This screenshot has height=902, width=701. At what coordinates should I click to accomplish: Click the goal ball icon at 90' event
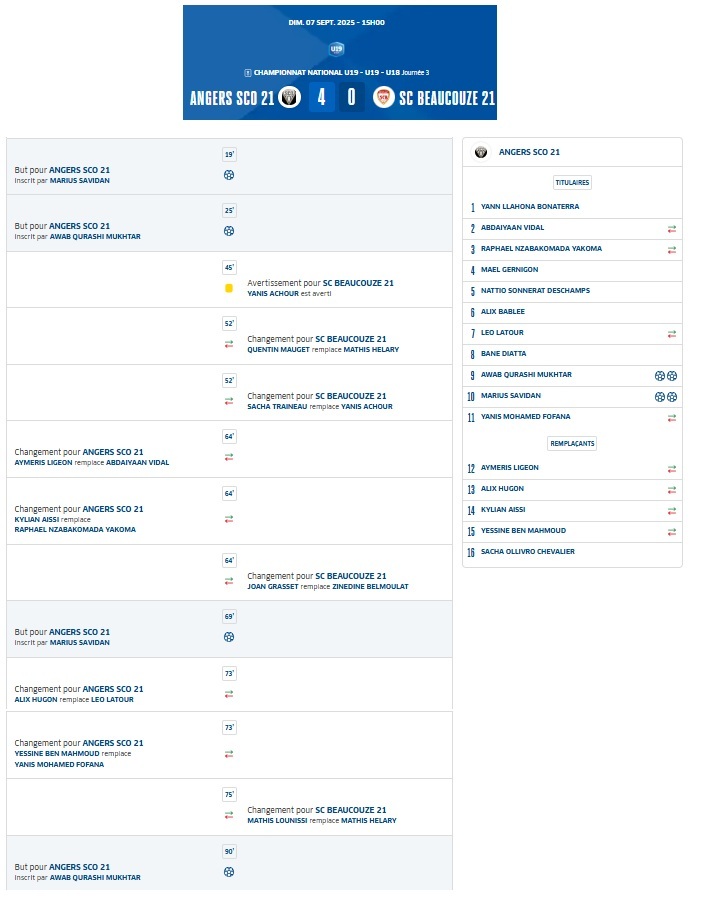click(229, 872)
